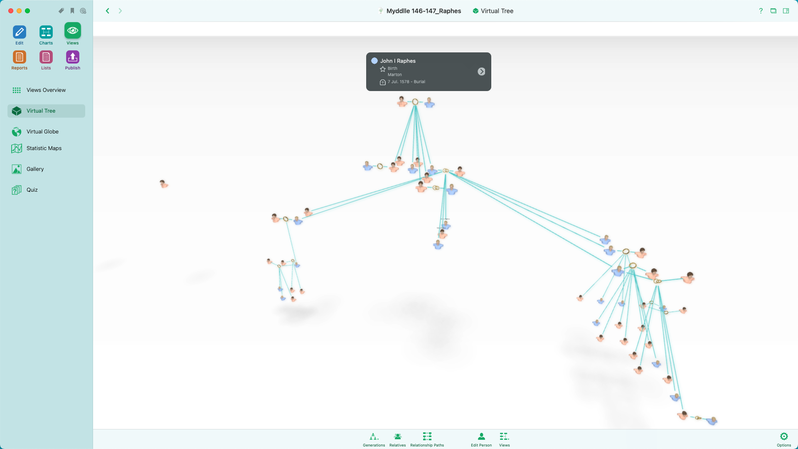Go forward with the right arrow

(120, 11)
